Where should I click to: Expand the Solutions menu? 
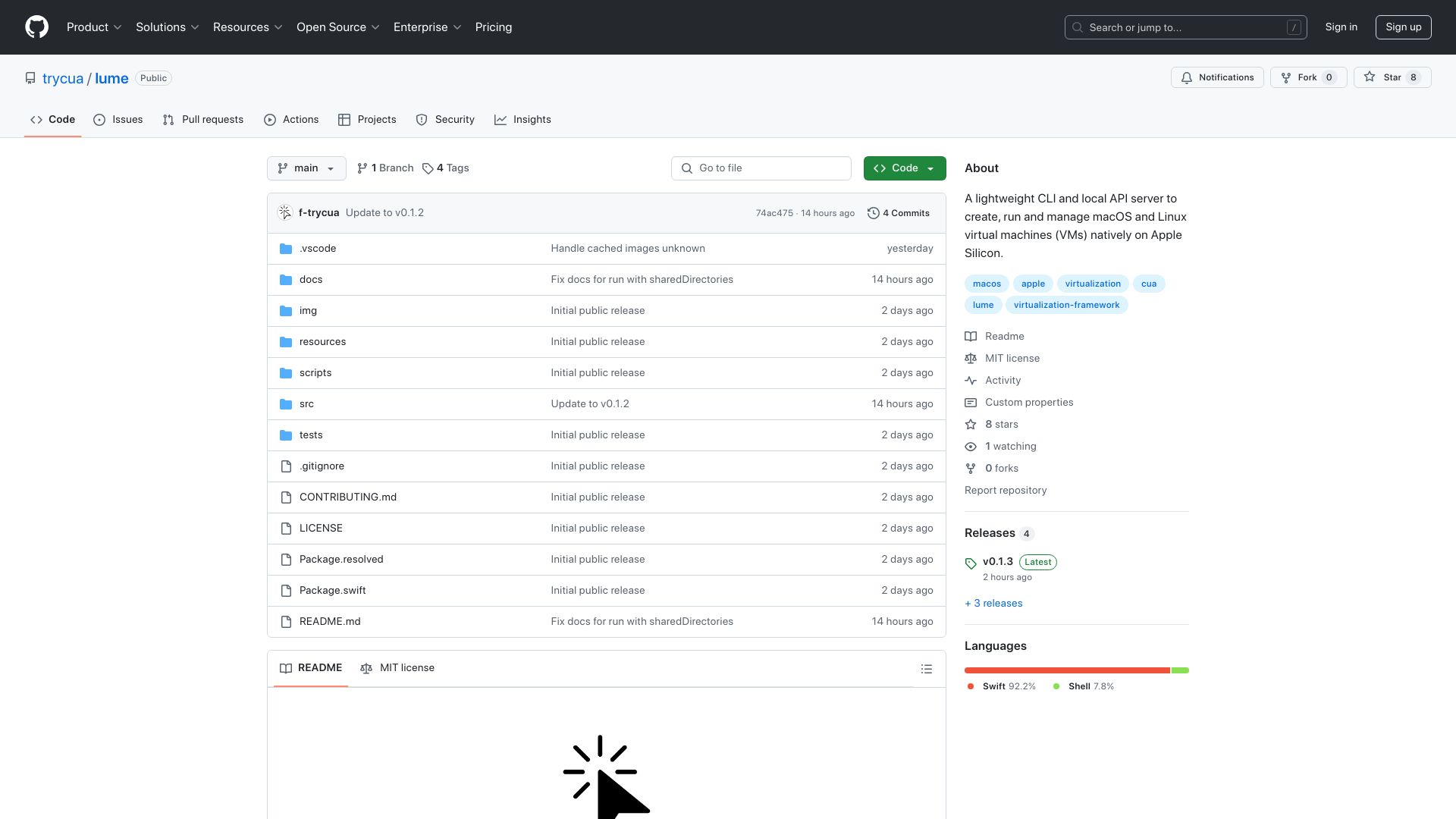click(168, 27)
